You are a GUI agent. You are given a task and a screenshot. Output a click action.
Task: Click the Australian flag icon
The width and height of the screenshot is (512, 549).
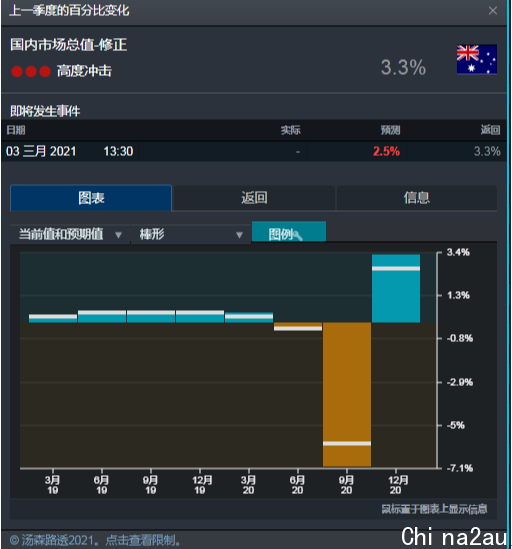[477, 59]
